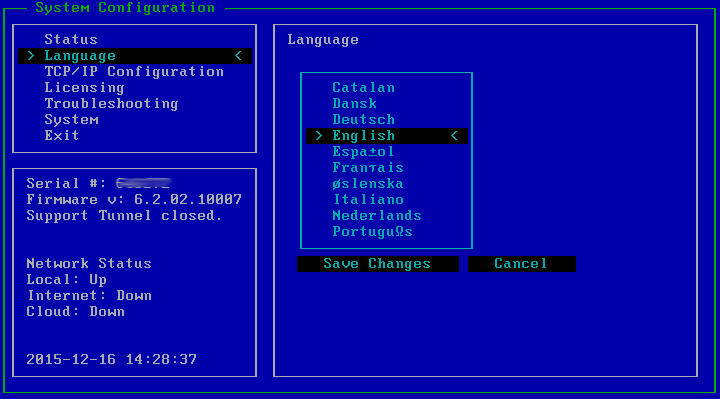Open TCP/IP Configuration menu item

tap(134, 72)
